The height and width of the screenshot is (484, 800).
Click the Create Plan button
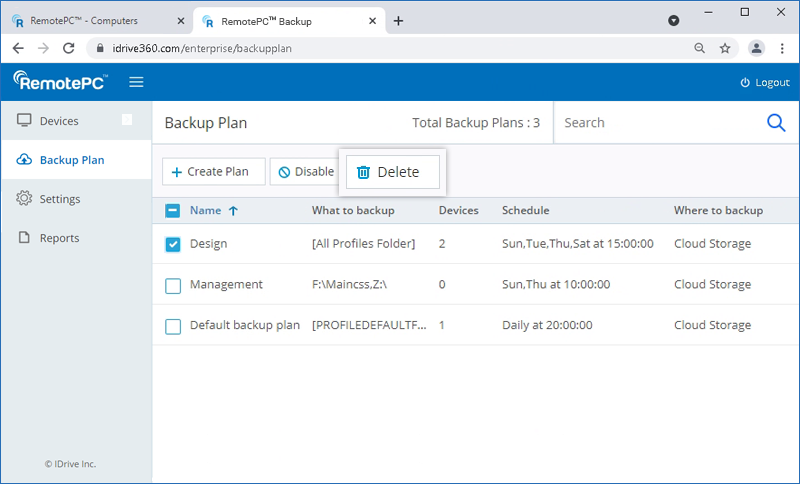(213, 172)
